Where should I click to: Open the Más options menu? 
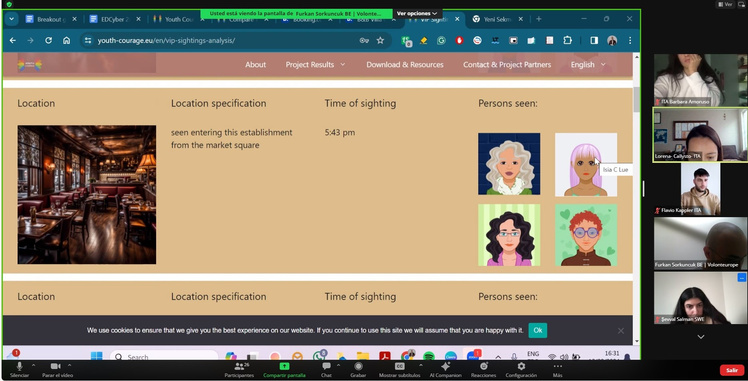[557, 370]
